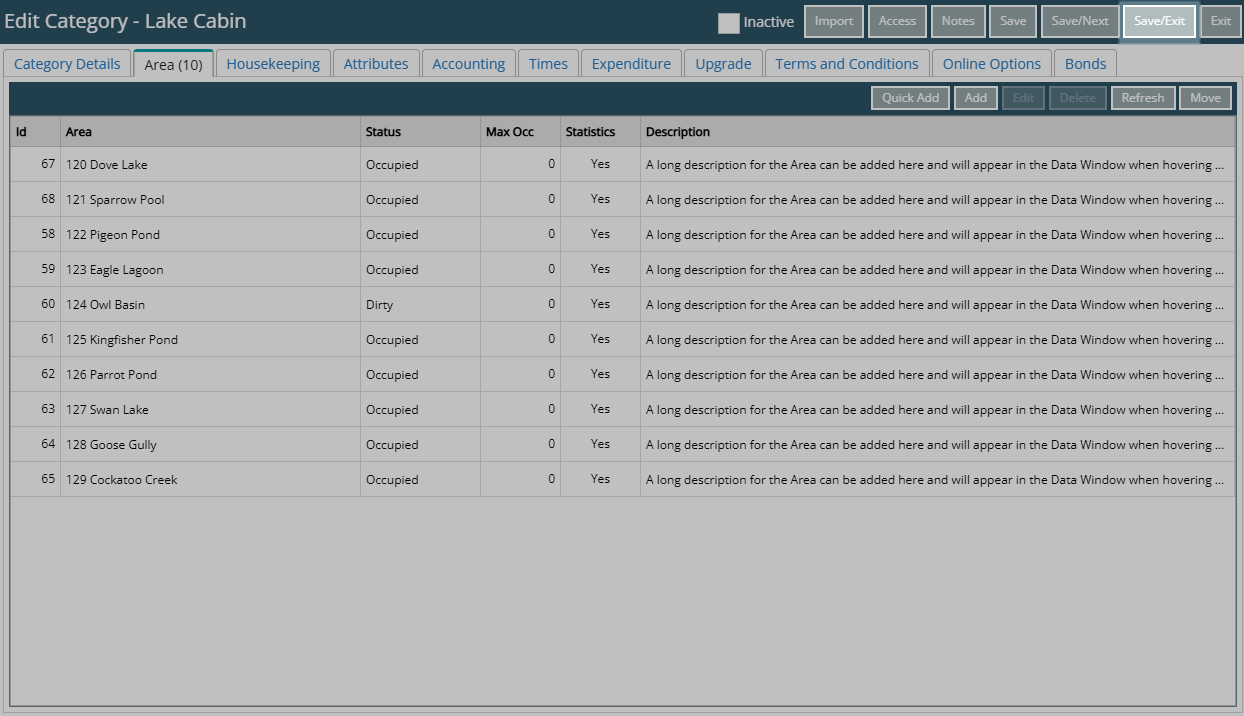Click the Save button

click(1013, 21)
